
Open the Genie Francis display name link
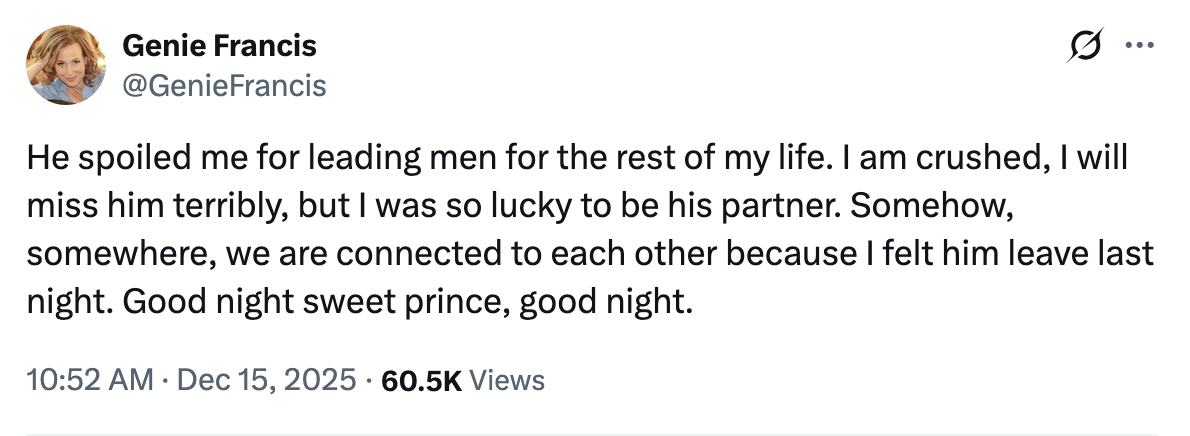(219, 46)
